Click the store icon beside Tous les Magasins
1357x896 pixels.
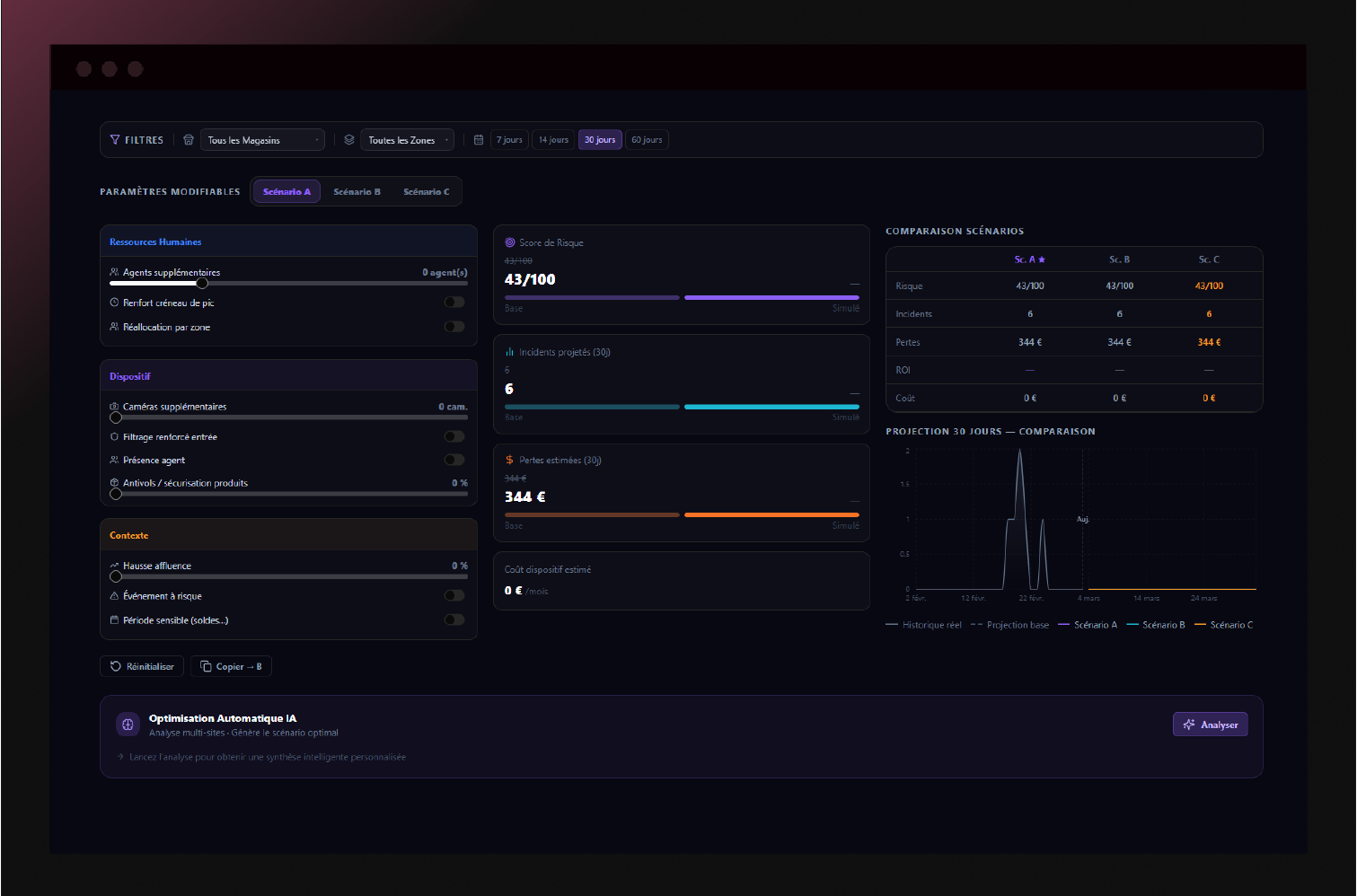189,140
